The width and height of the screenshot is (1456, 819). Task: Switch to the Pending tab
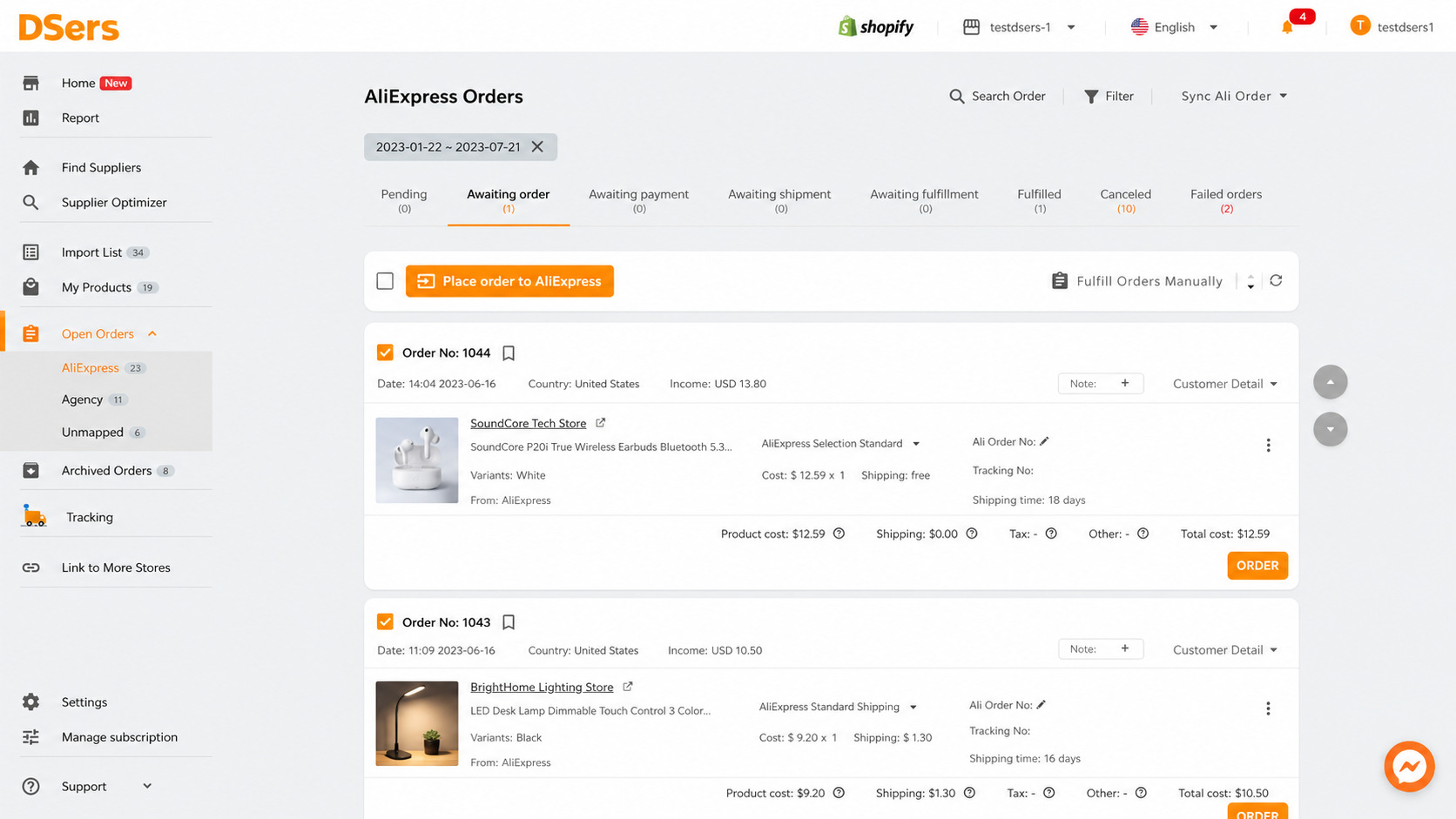pyautogui.click(x=404, y=200)
